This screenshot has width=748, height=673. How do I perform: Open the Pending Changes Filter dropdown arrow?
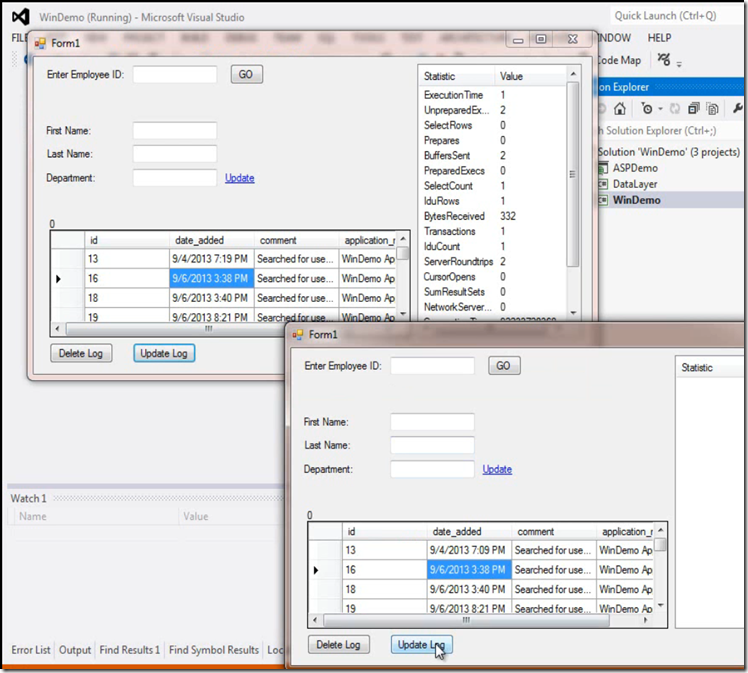tap(661, 109)
